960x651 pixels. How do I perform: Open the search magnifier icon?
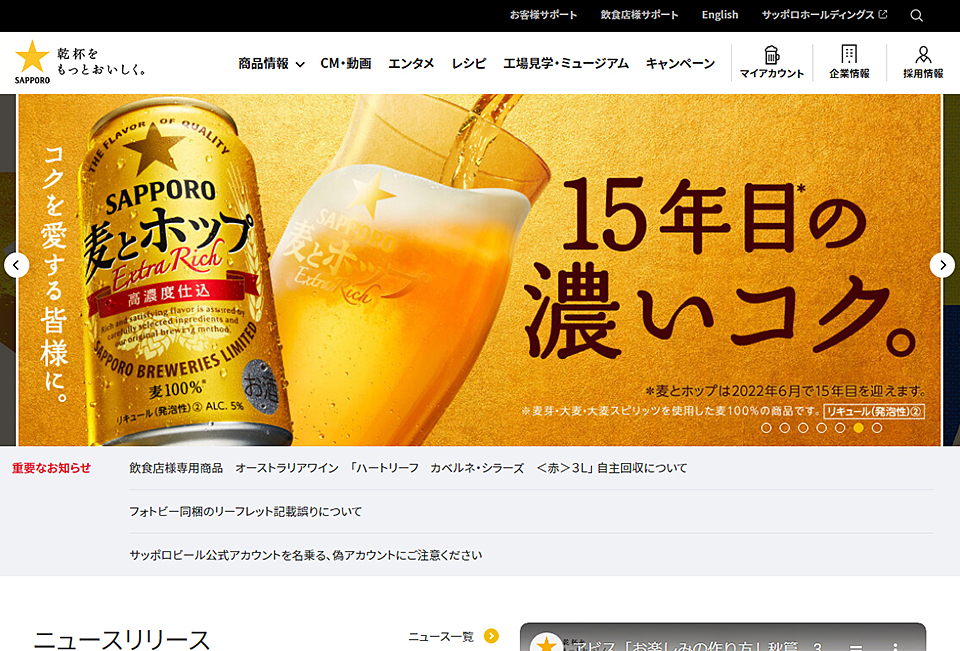pyautogui.click(x=916, y=15)
